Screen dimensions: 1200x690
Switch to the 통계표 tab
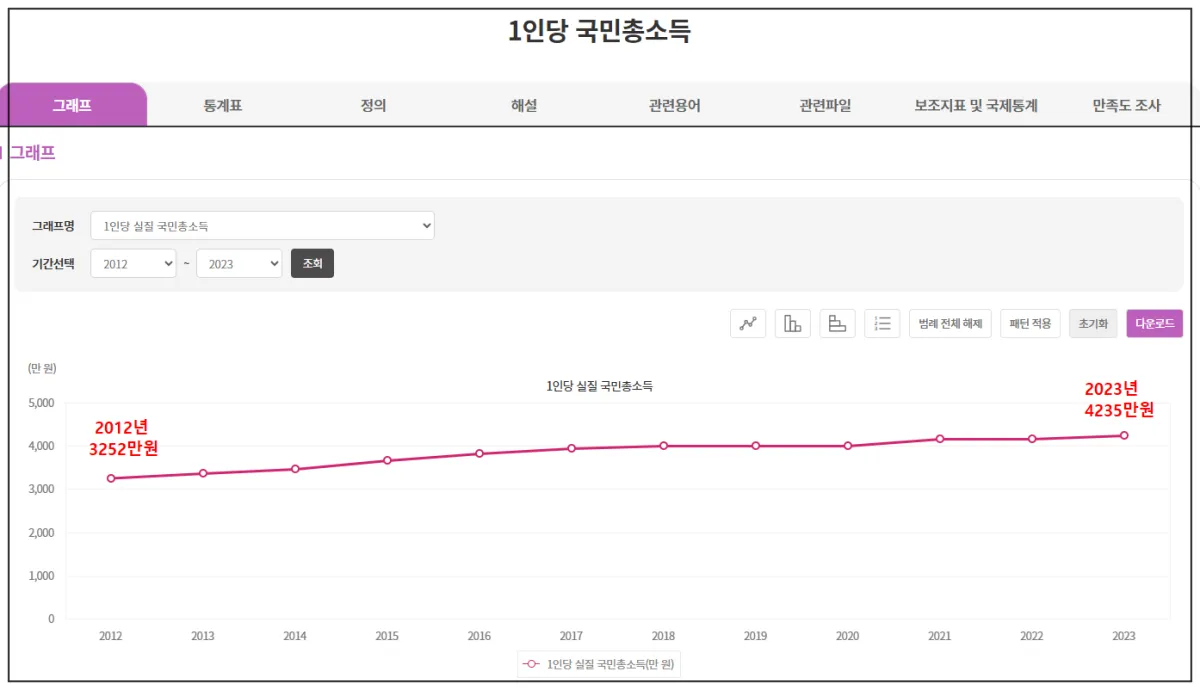224,104
